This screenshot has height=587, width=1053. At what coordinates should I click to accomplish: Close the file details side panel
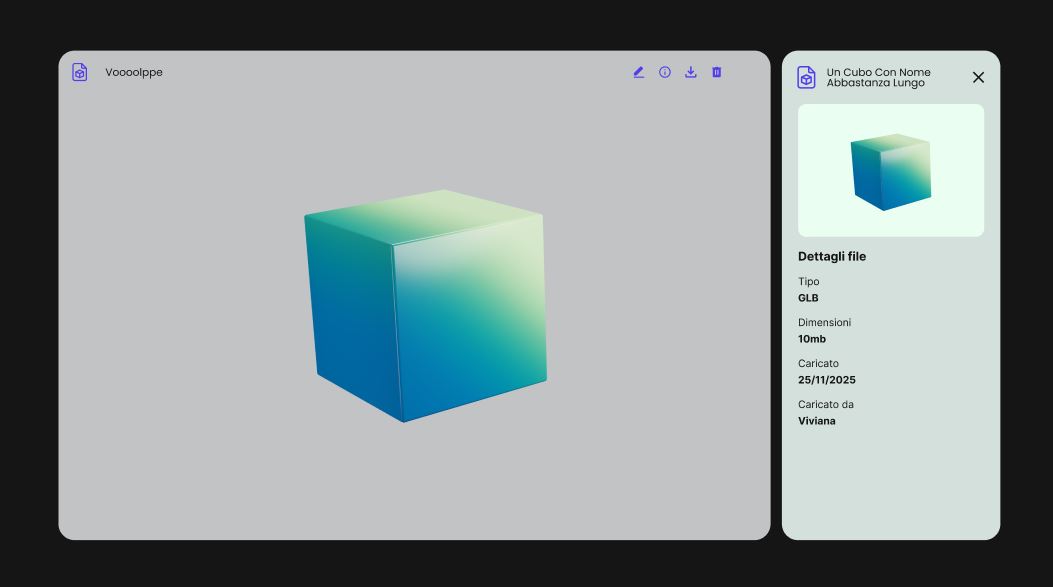point(978,77)
